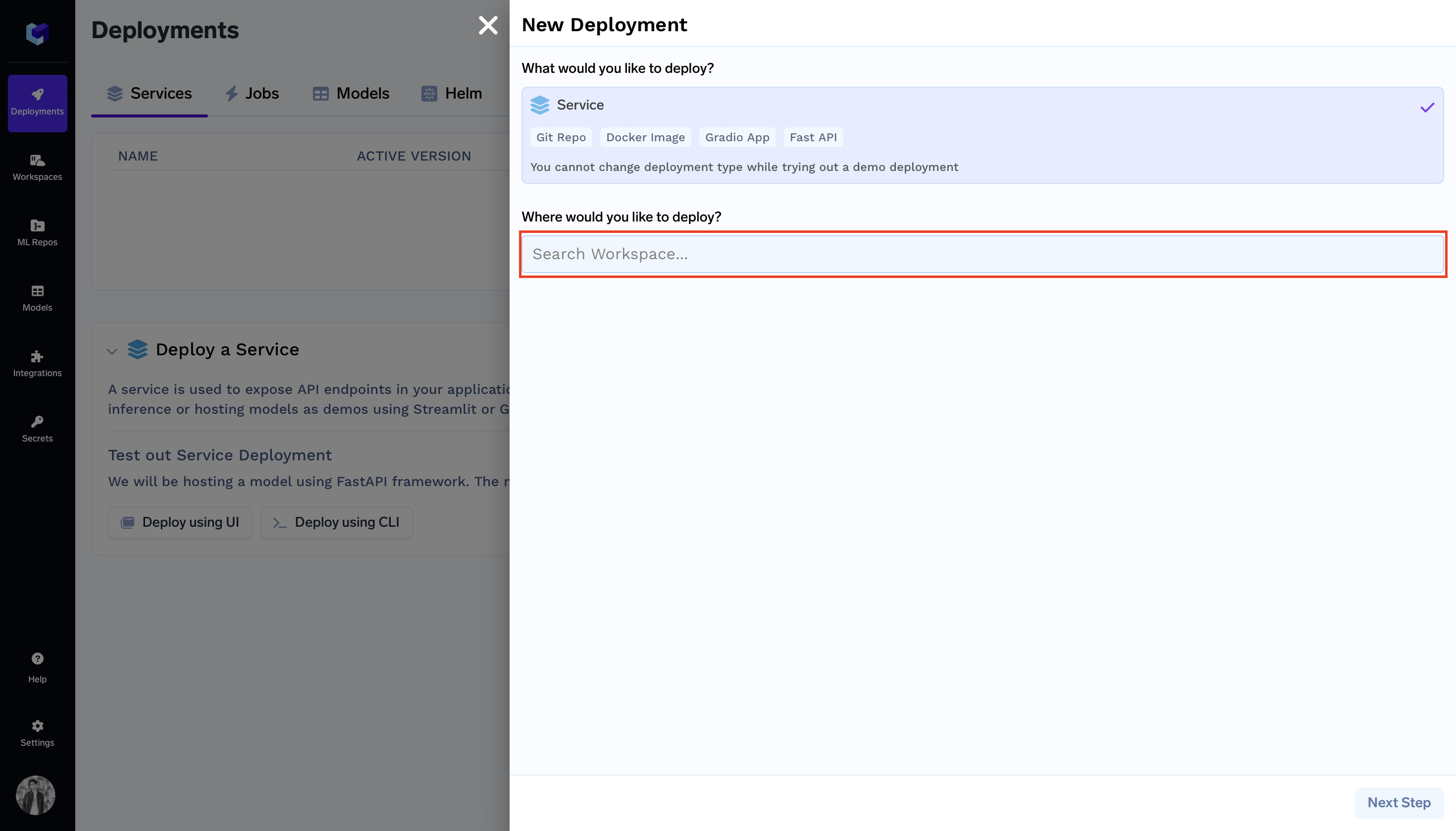This screenshot has height=831, width=1456.
Task: Open Workspaces in the sidebar
Action: (37, 168)
